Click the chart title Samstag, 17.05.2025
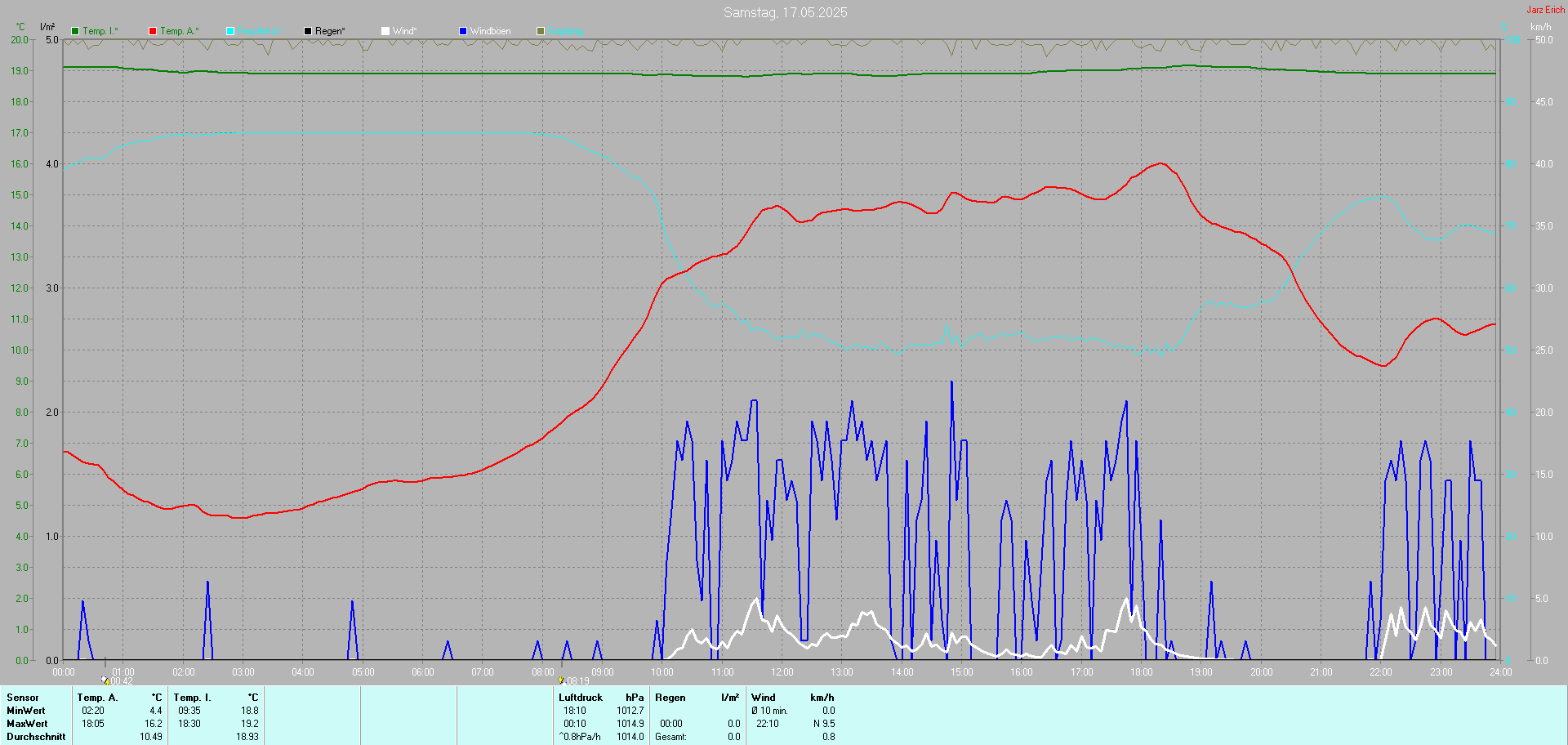 click(785, 12)
